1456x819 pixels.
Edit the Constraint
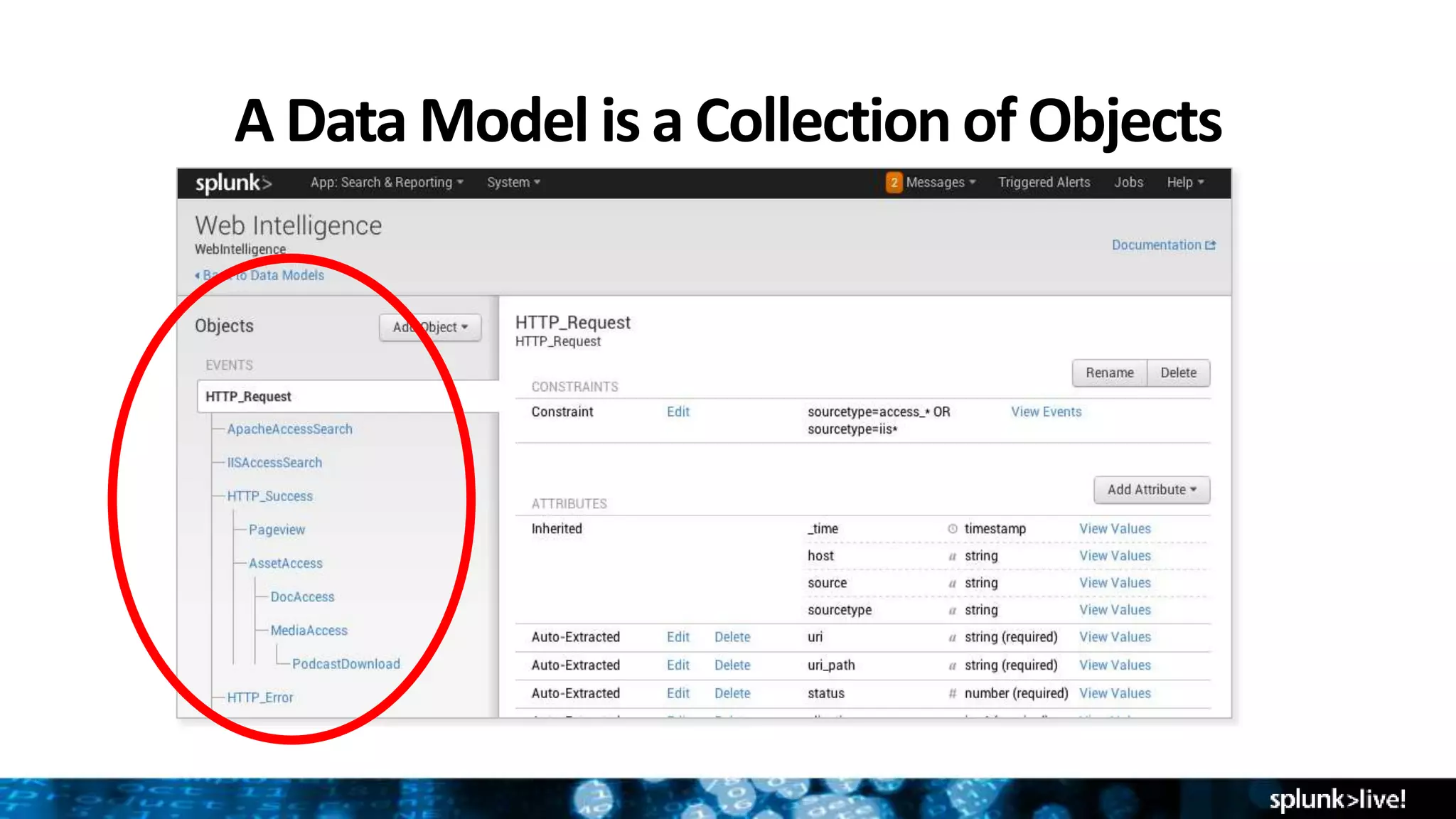coord(678,412)
